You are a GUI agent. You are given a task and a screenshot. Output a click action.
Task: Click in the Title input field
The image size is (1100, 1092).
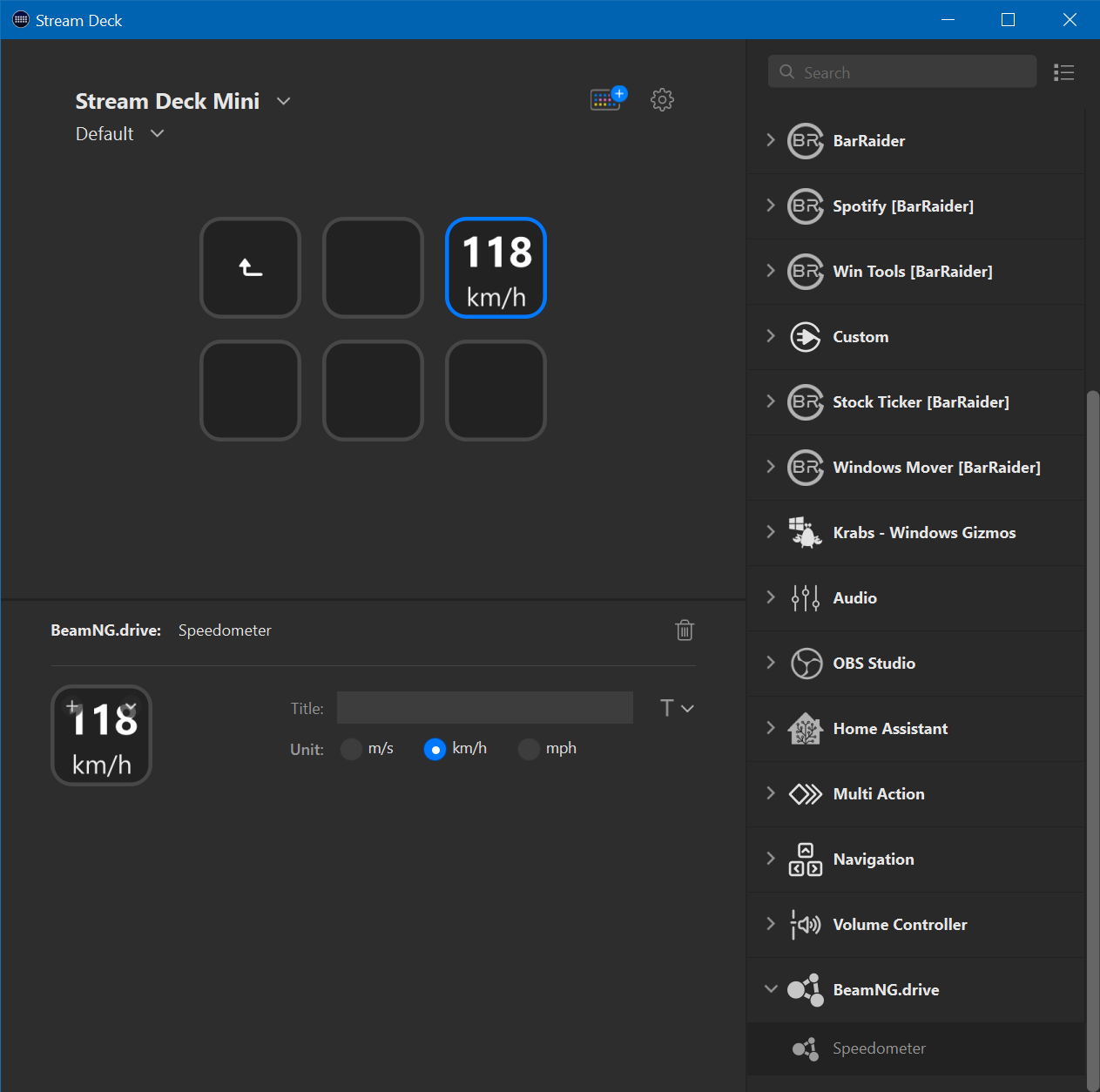pyautogui.click(x=485, y=708)
